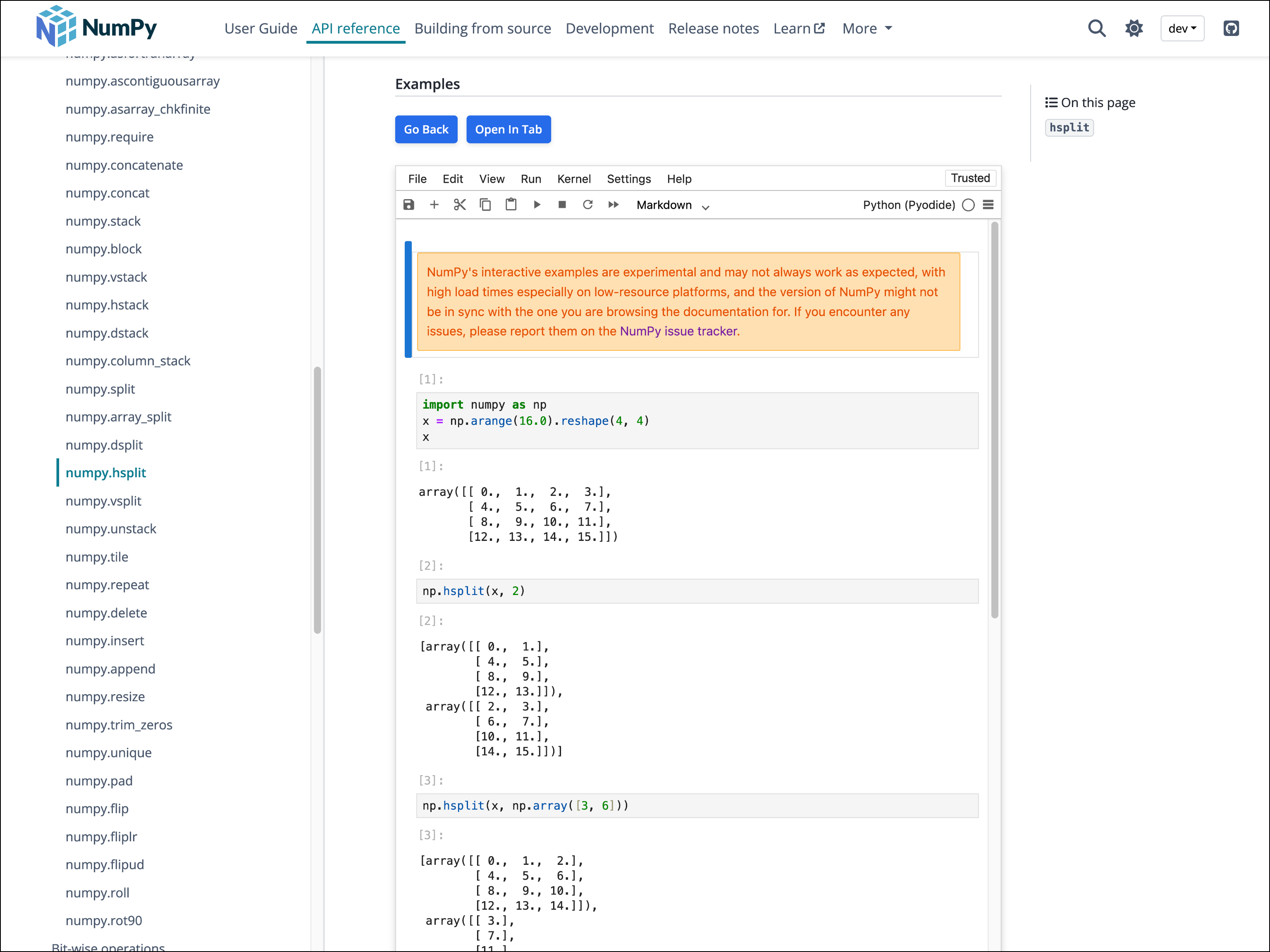This screenshot has height=952, width=1270.
Task: Click the NumPy logo
Action: coord(96,26)
